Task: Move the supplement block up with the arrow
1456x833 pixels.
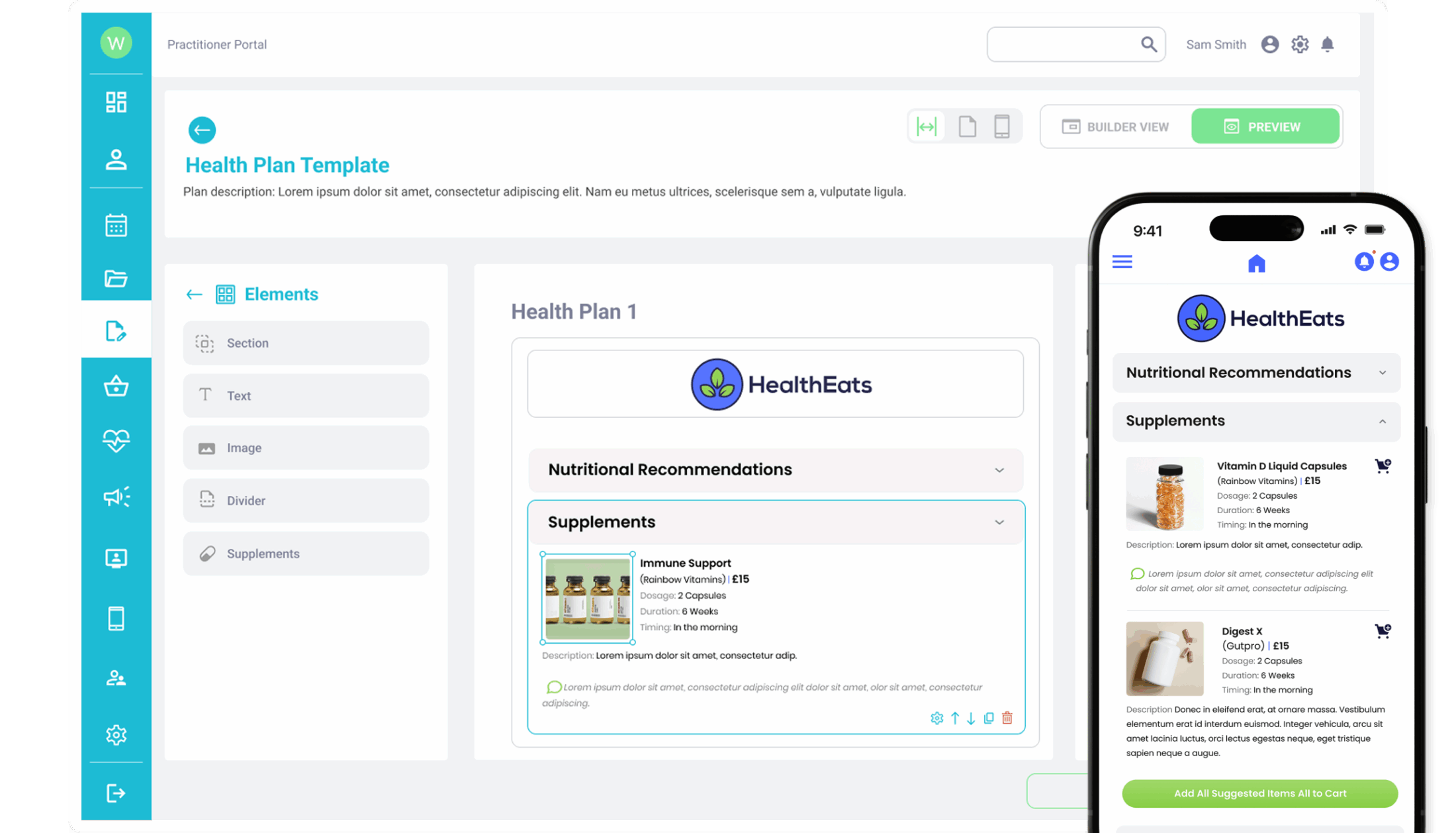Action: point(955,718)
